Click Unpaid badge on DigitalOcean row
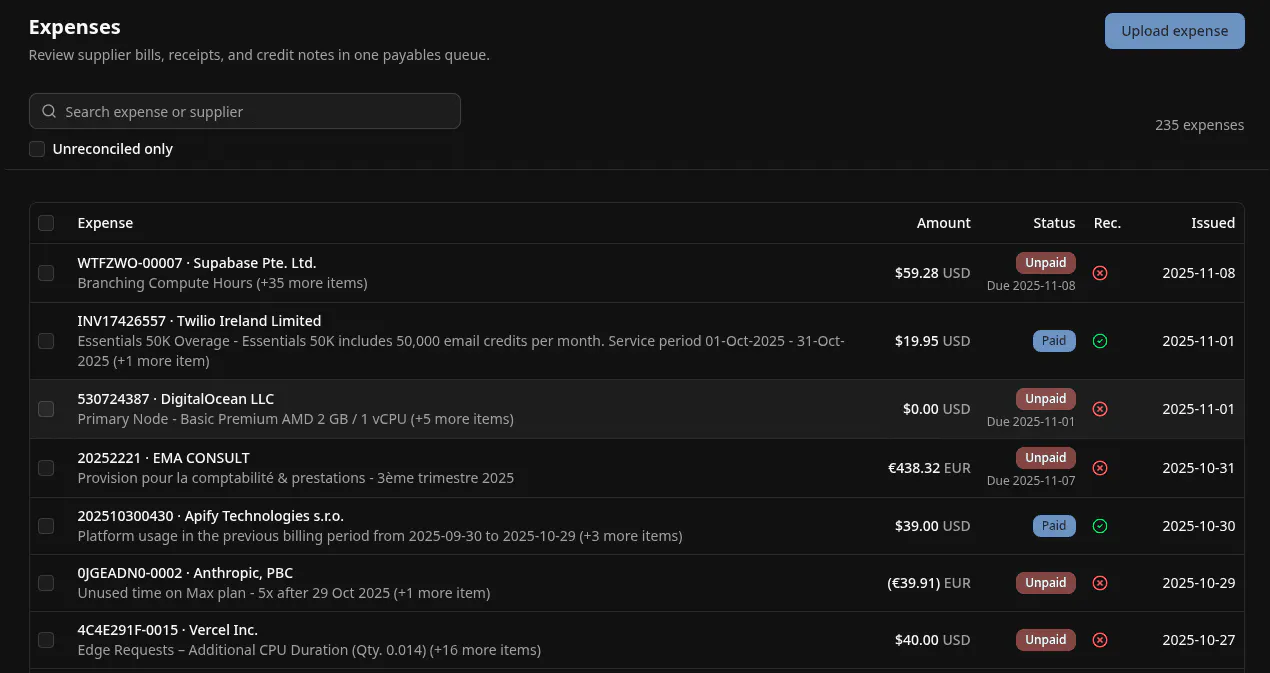1270x673 pixels. (x=1045, y=399)
